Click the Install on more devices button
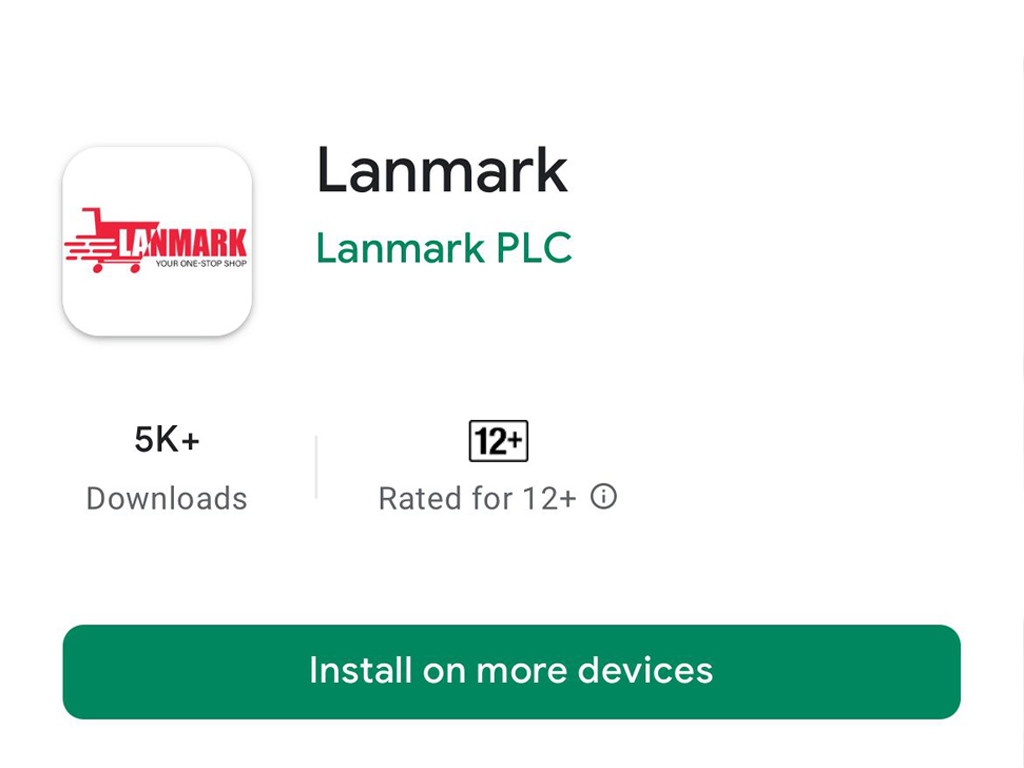The height and width of the screenshot is (768, 1024). click(511, 672)
